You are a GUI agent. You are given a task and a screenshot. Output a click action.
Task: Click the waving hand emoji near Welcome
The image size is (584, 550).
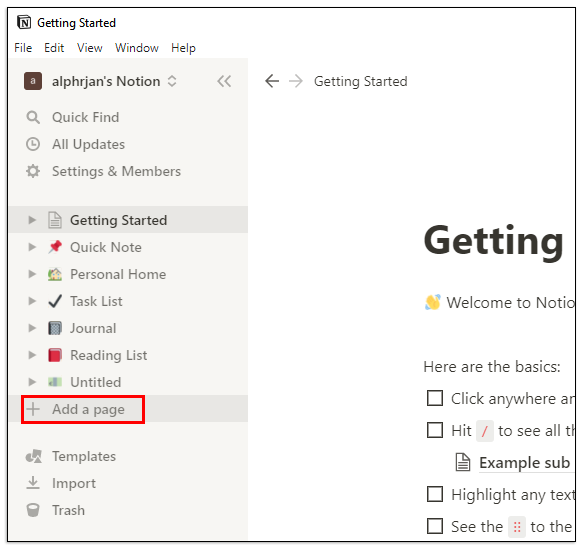click(x=433, y=302)
